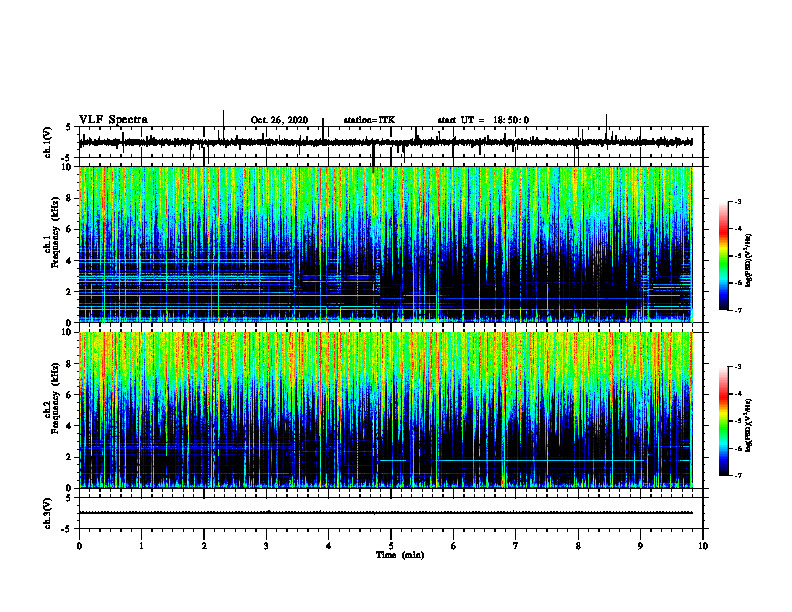Click time axis tick label "6"
This screenshot has width=792, height=612.
pyautogui.click(x=454, y=546)
